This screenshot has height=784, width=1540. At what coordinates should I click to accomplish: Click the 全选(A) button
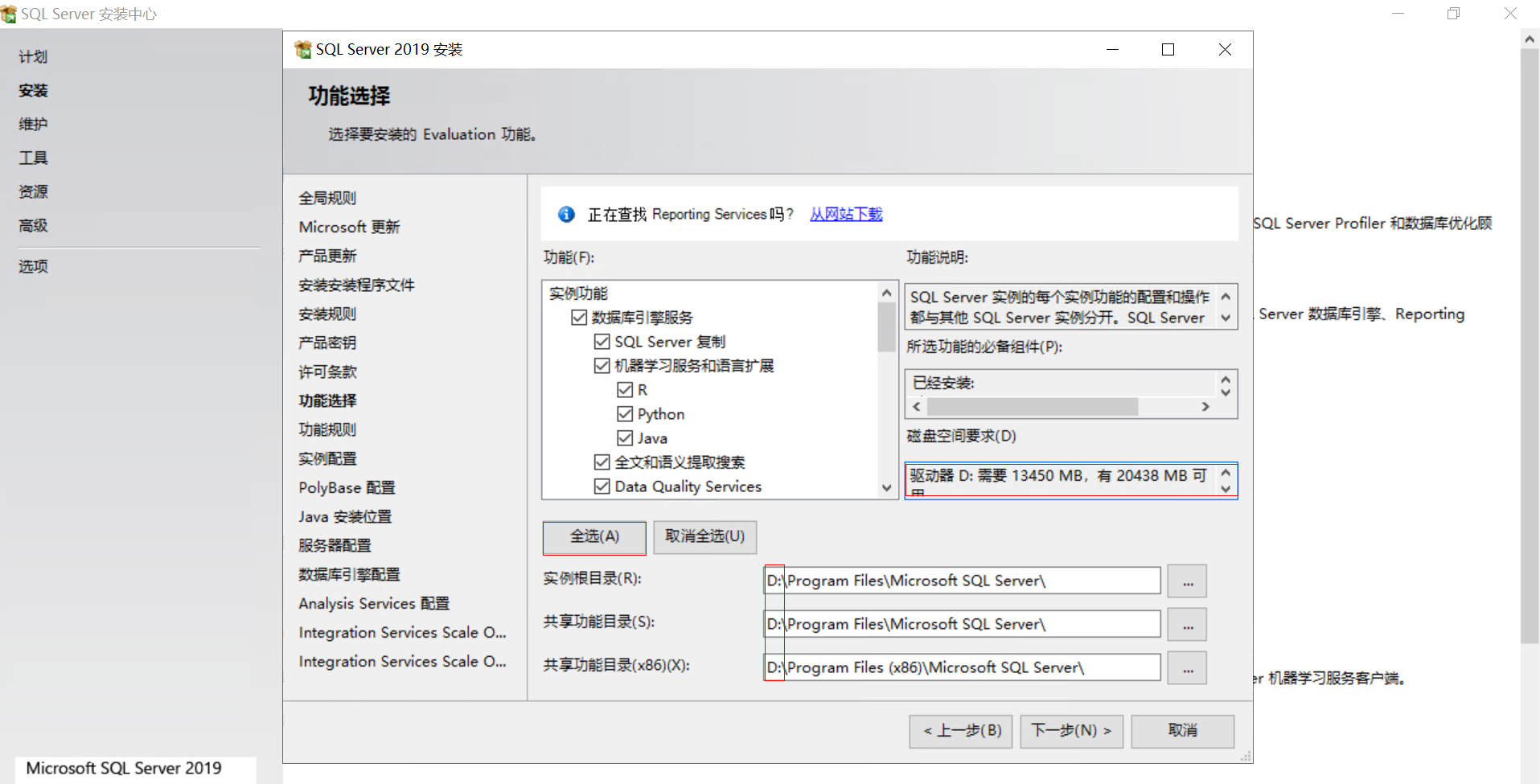tap(594, 537)
